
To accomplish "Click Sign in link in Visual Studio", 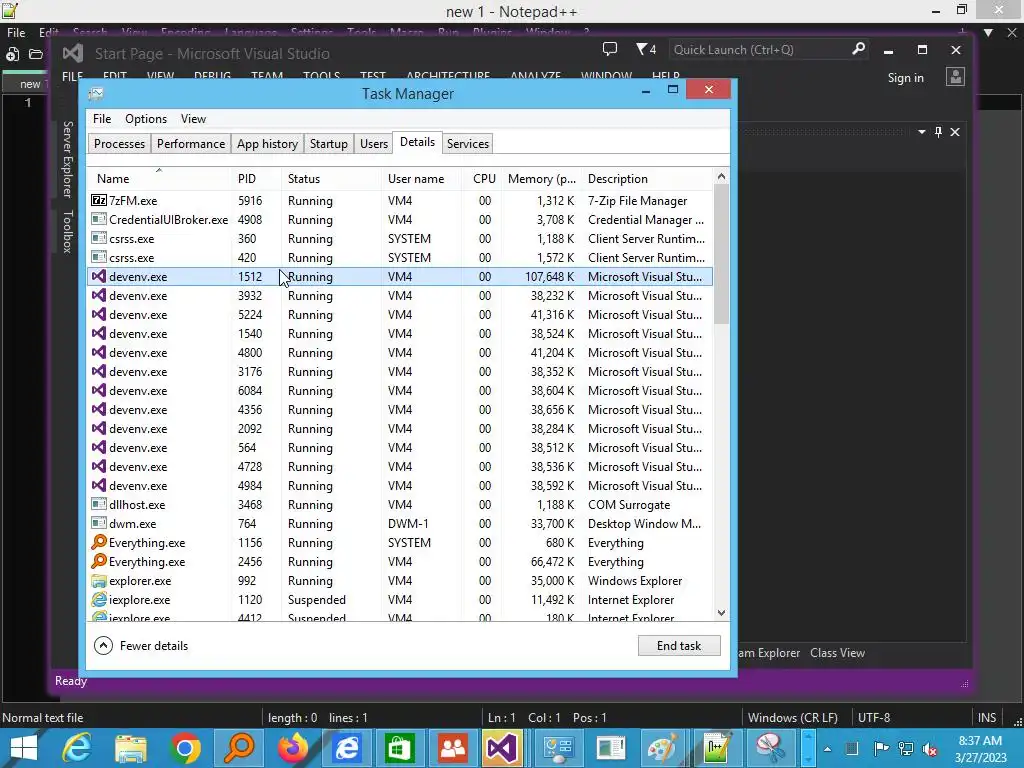I will coord(905,78).
